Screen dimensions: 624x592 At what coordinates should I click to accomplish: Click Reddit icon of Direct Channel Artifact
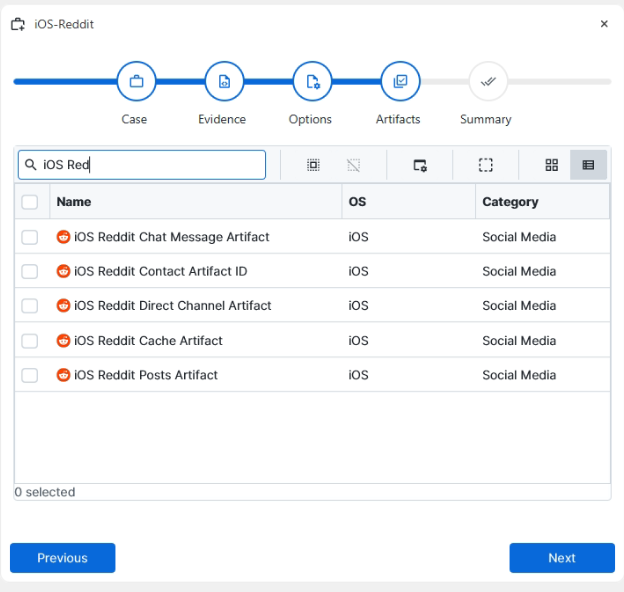pyautogui.click(x=63, y=306)
